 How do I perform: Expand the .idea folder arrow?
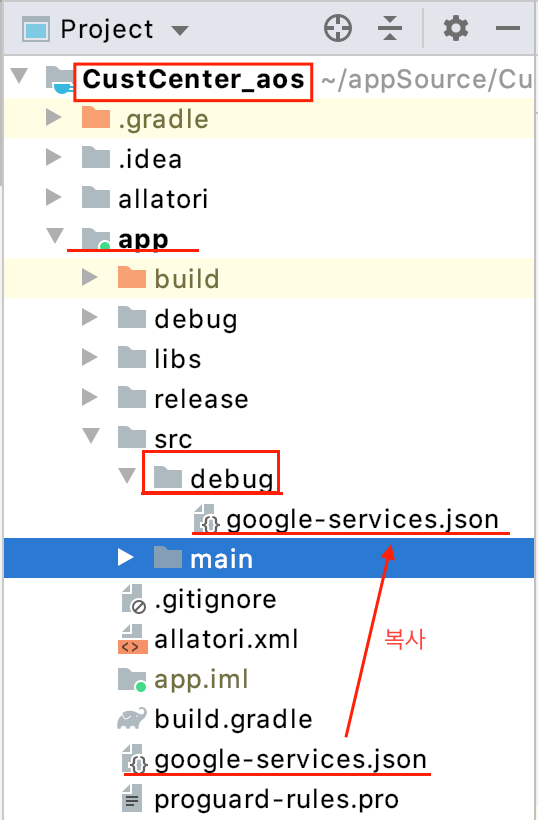click(54, 157)
